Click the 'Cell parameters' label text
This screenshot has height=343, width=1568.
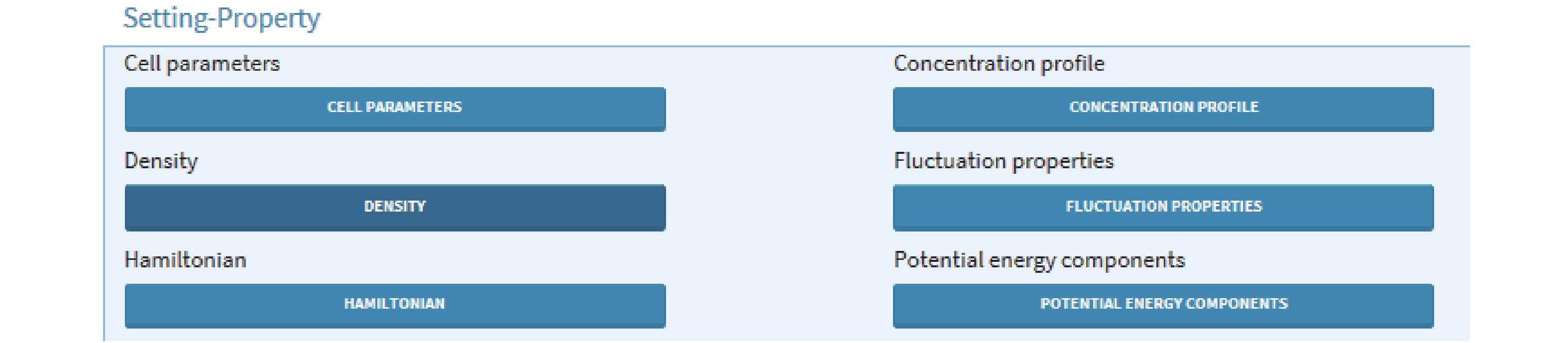(202, 64)
